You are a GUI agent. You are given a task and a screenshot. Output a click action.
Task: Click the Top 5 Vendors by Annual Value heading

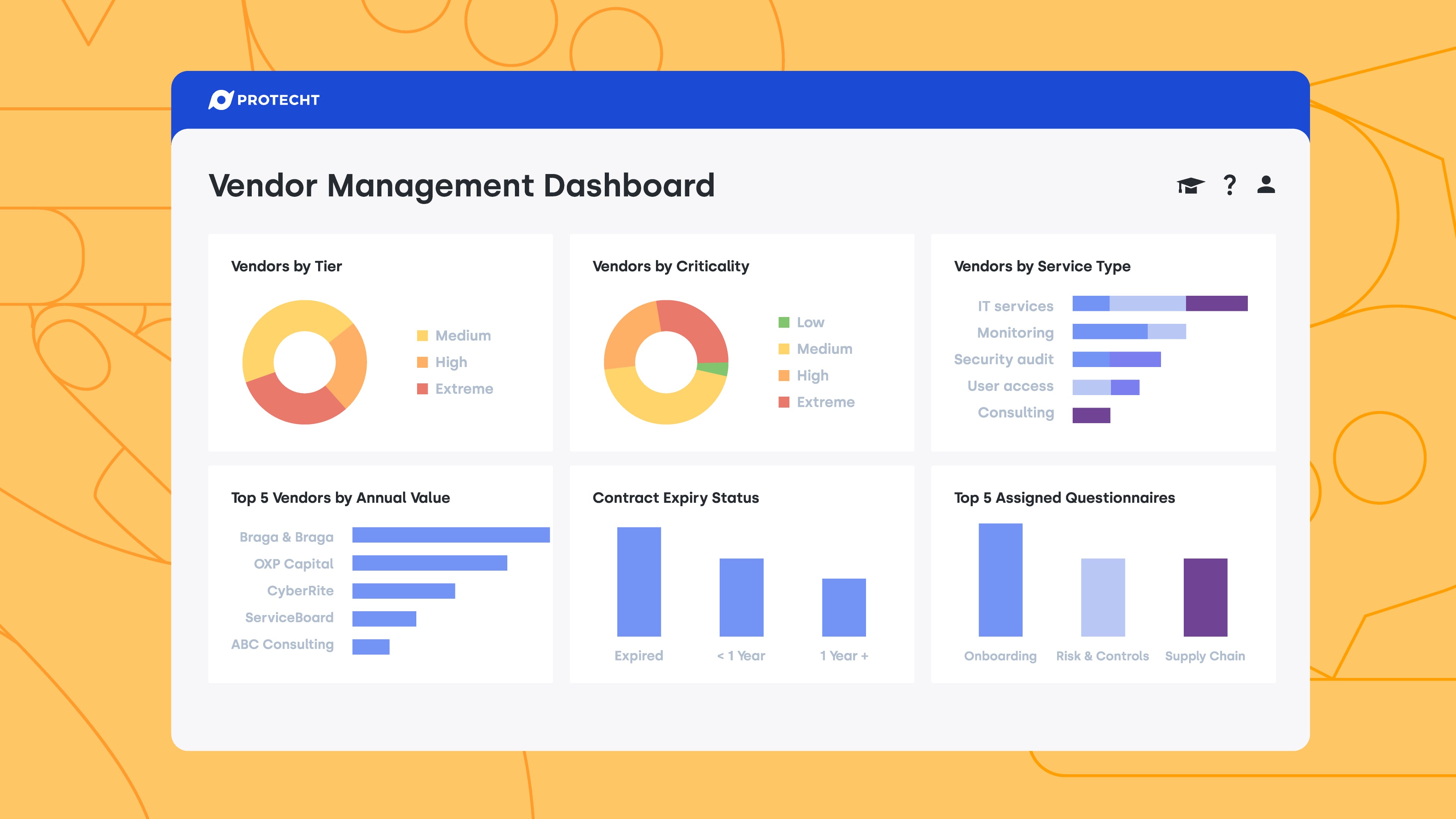341,498
